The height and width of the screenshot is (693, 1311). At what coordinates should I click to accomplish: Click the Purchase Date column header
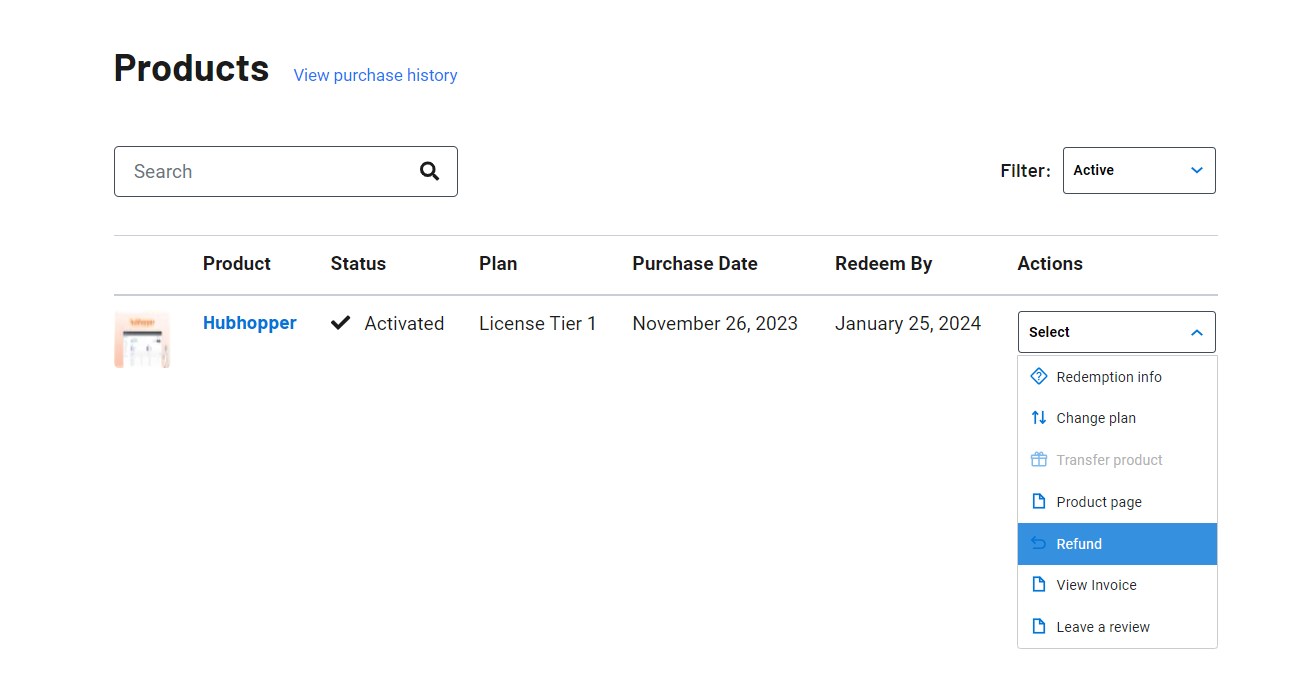tap(694, 263)
